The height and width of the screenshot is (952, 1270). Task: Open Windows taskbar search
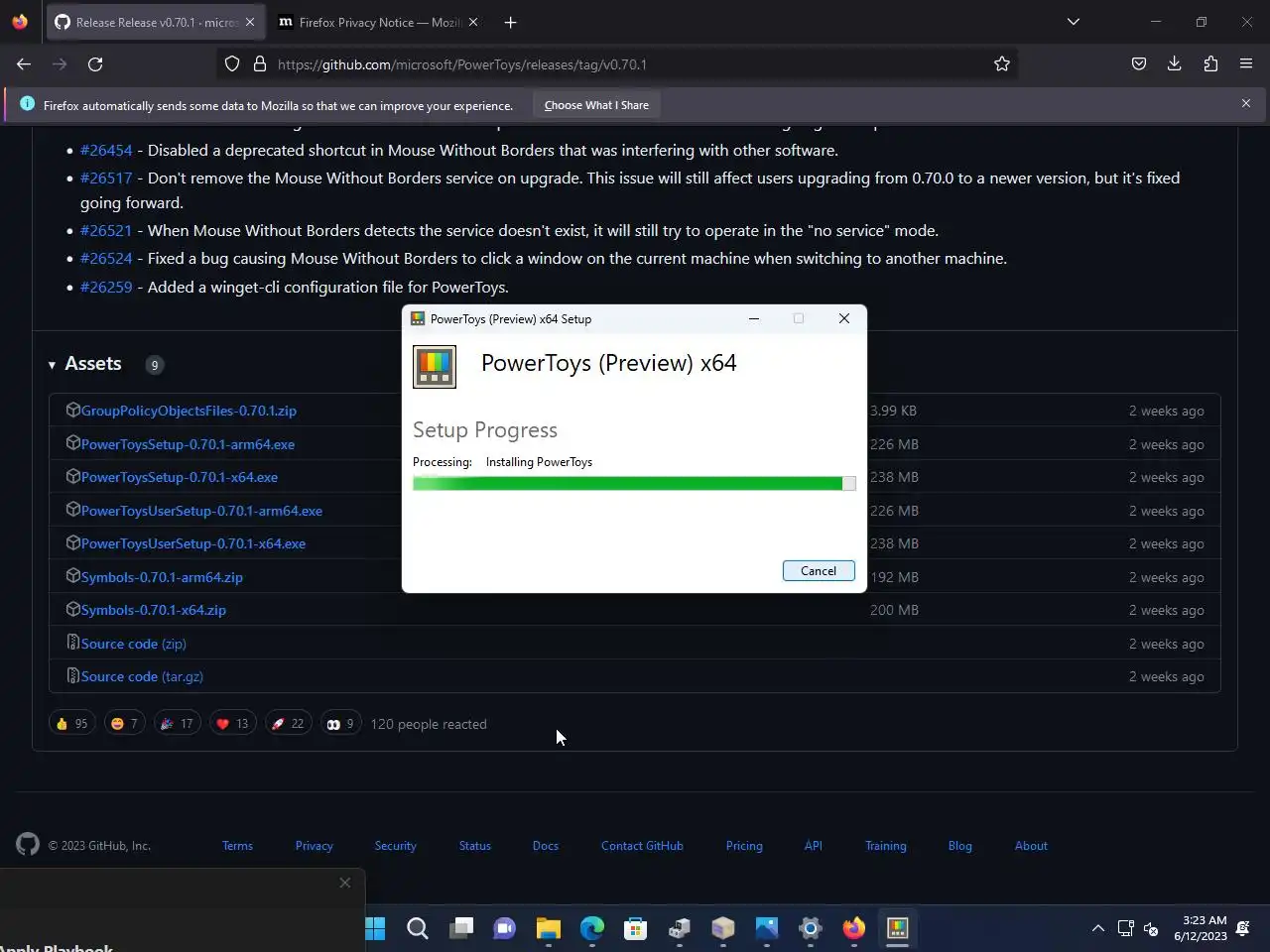pyautogui.click(x=418, y=928)
